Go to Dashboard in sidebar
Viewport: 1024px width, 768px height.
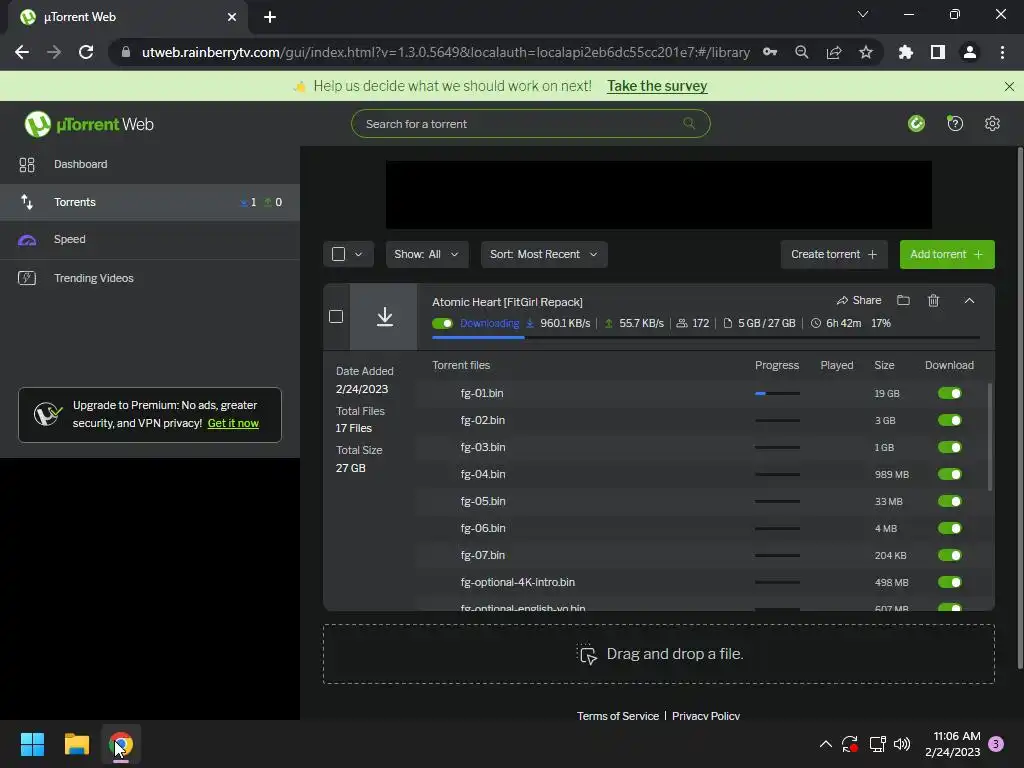[x=150, y=165]
